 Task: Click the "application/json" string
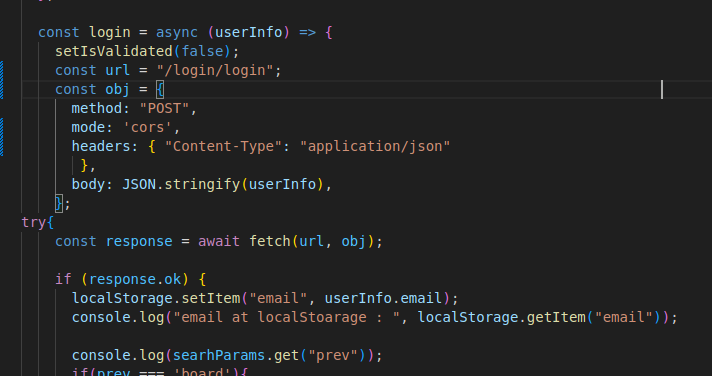375,146
